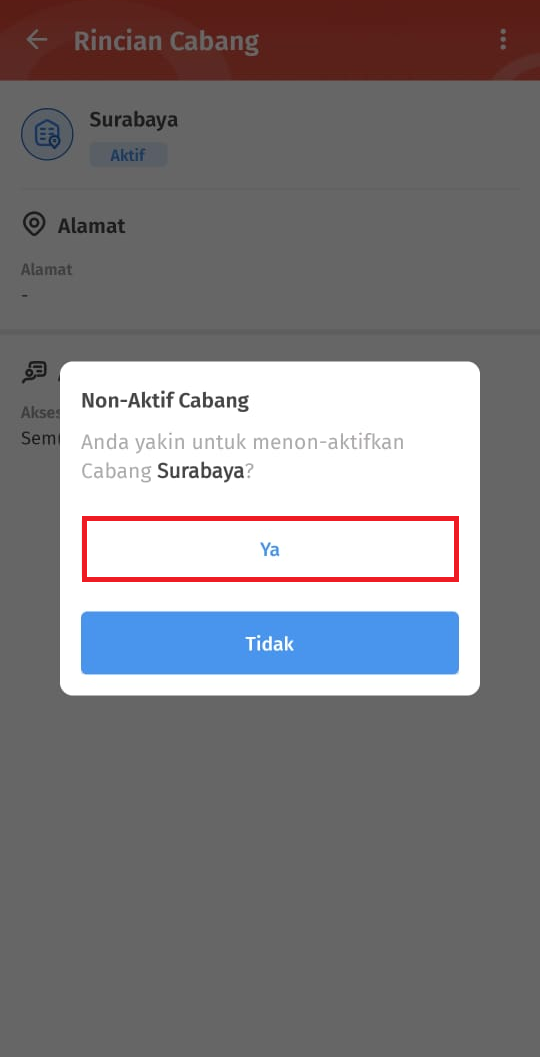Tap the Non-Aktif Cabang dialog title
This screenshot has width=540, height=1057.
click(165, 400)
